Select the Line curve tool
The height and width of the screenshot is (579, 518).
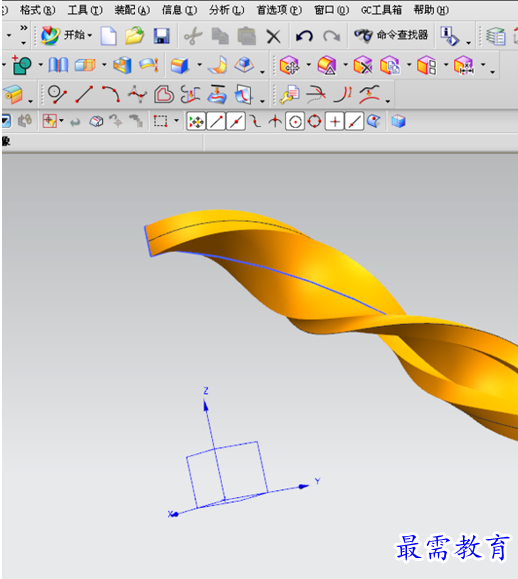pos(84,94)
